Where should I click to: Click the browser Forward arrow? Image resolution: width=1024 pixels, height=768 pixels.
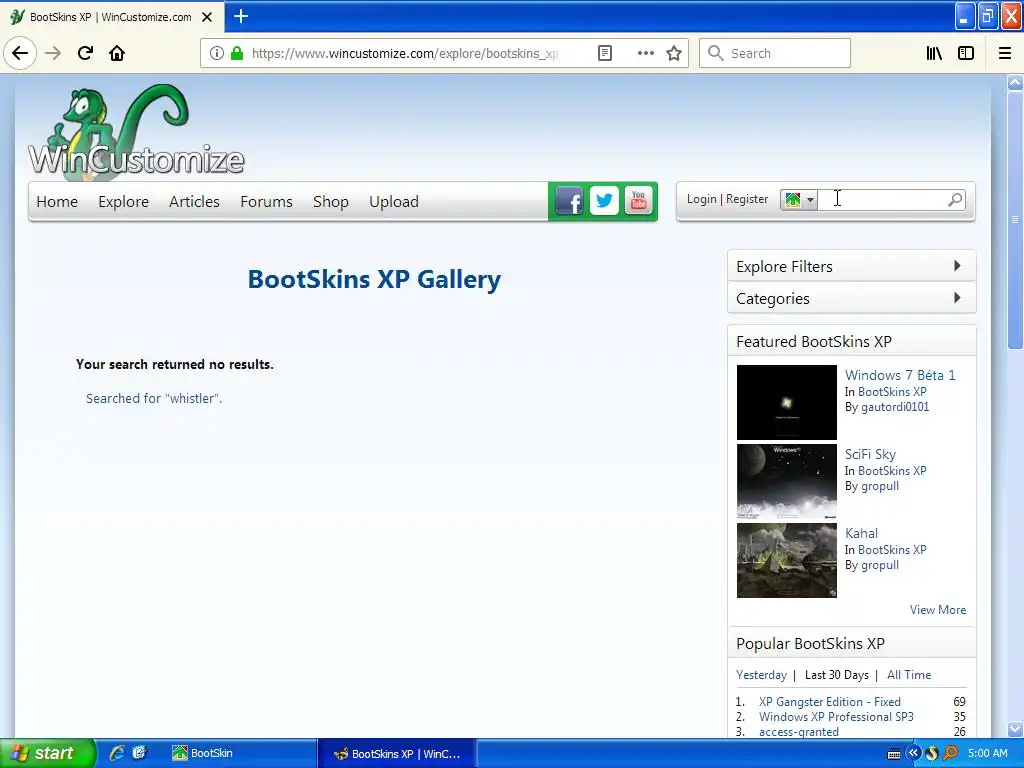tap(53, 53)
